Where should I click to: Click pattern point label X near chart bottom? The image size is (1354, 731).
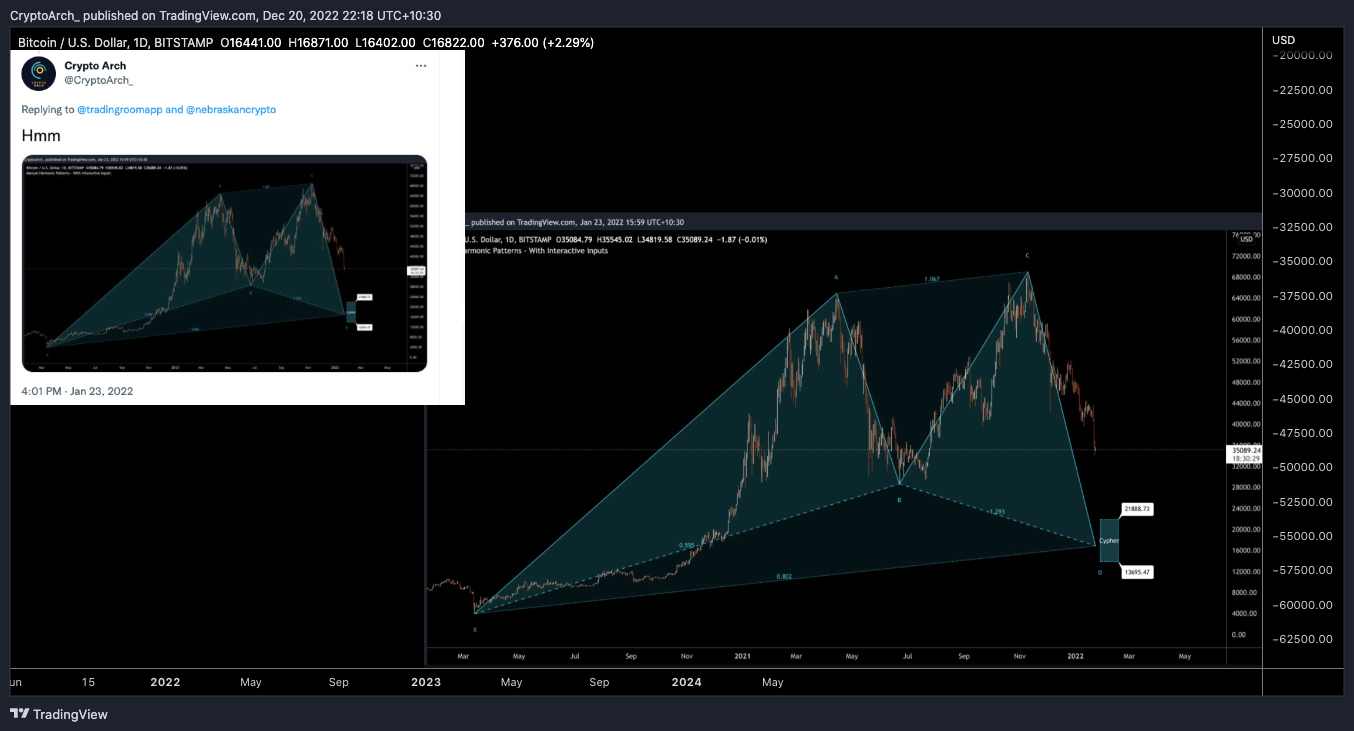[x=475, y=630]
